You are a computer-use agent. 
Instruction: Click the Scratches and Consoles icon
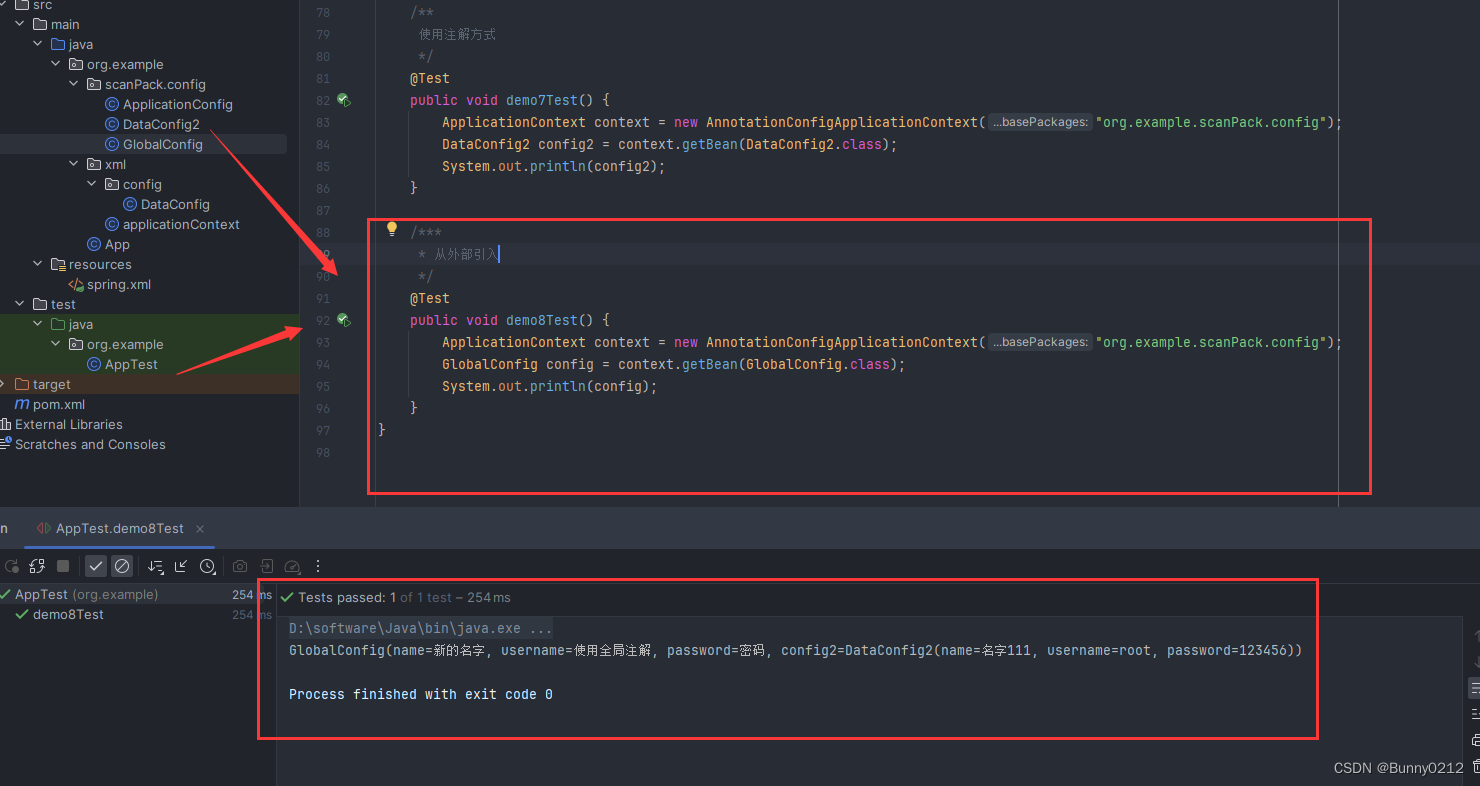click(6, 444)
